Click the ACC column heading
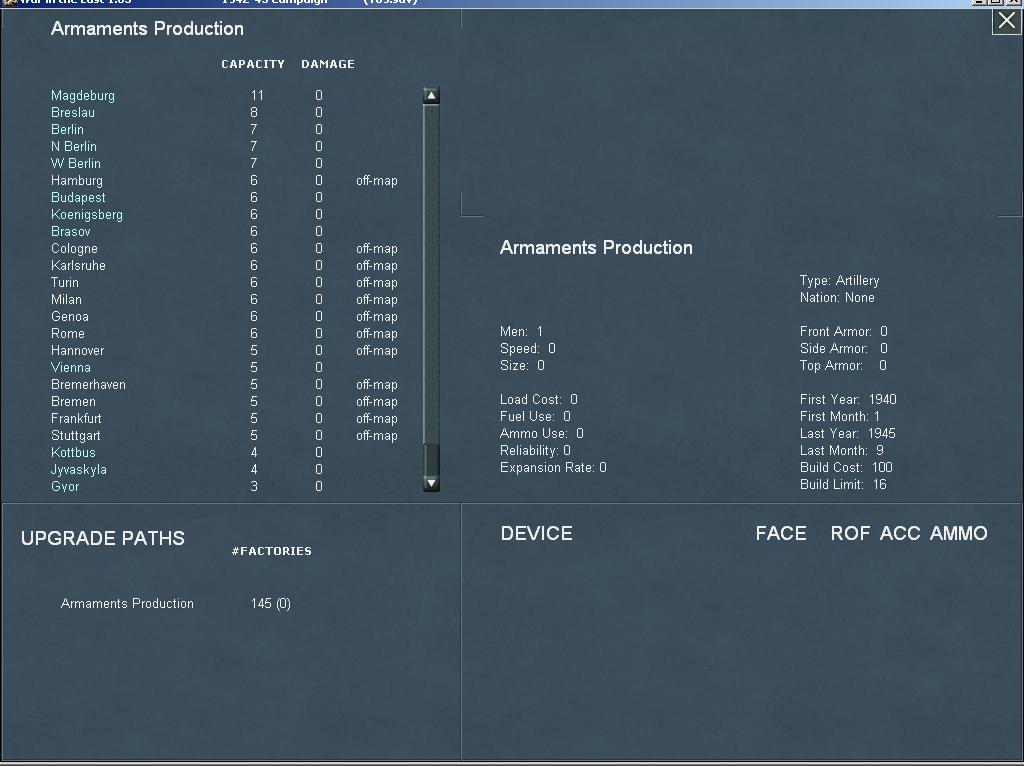The height and width of the screenshot is (766, 1024). (899, 534)
